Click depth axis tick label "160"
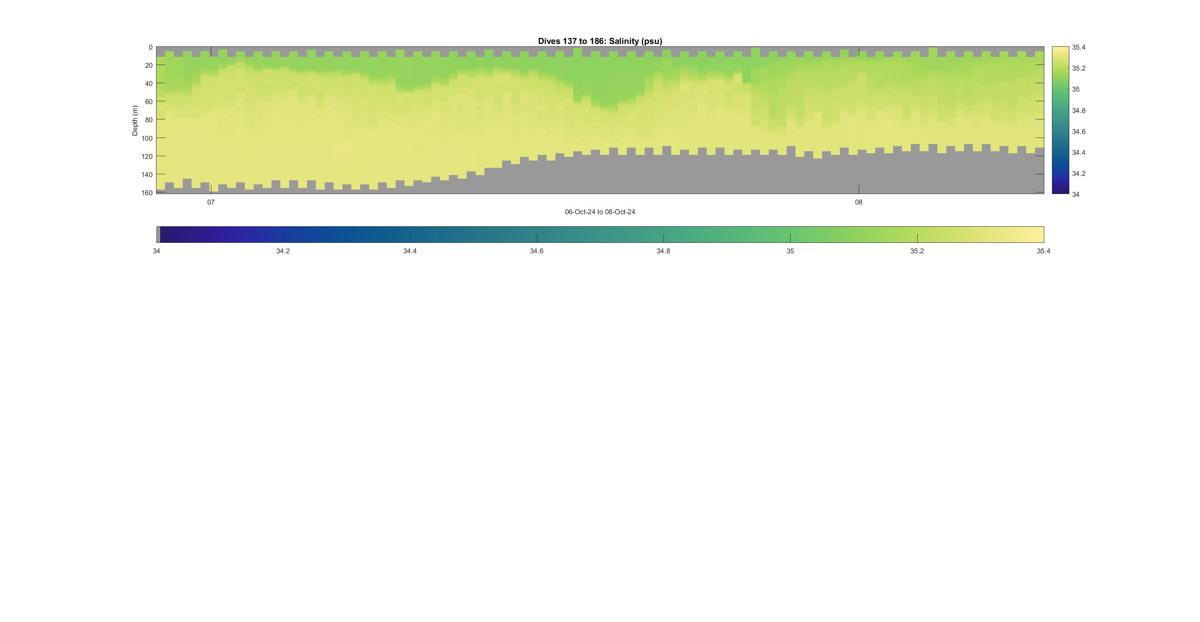This screenshot has width=1200, height=622. [147, 192]
